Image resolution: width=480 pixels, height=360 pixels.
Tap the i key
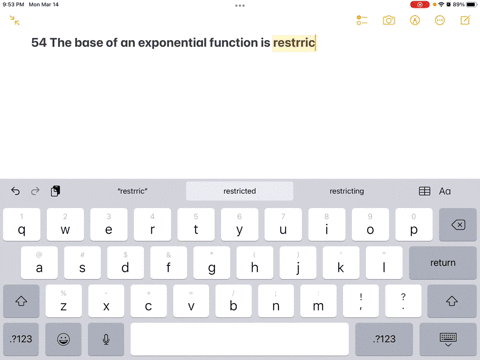[327, 225]
